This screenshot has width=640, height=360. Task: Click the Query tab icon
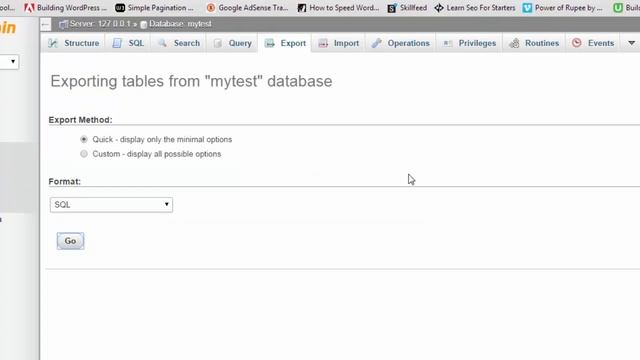point(218,43)
